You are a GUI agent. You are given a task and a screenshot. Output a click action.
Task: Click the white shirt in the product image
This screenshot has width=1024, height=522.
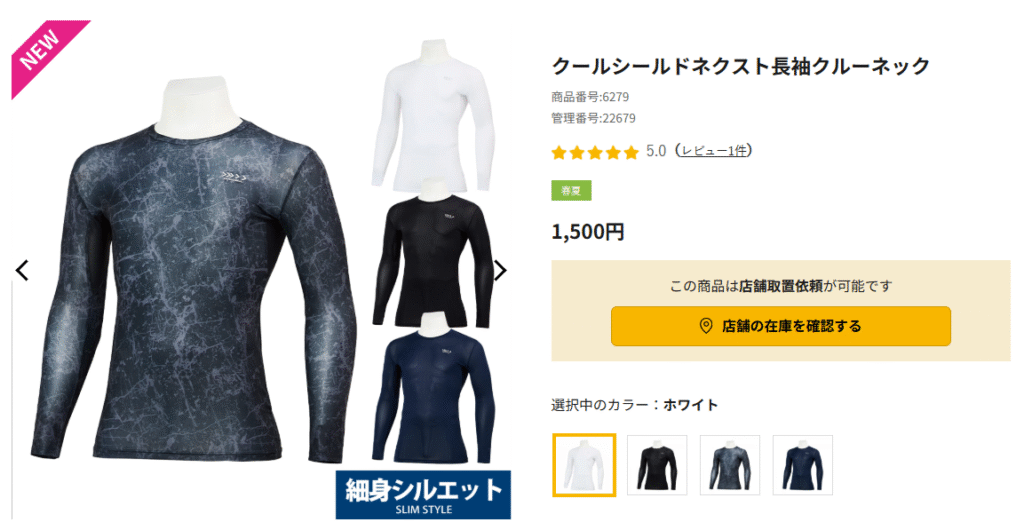point(430,115)
